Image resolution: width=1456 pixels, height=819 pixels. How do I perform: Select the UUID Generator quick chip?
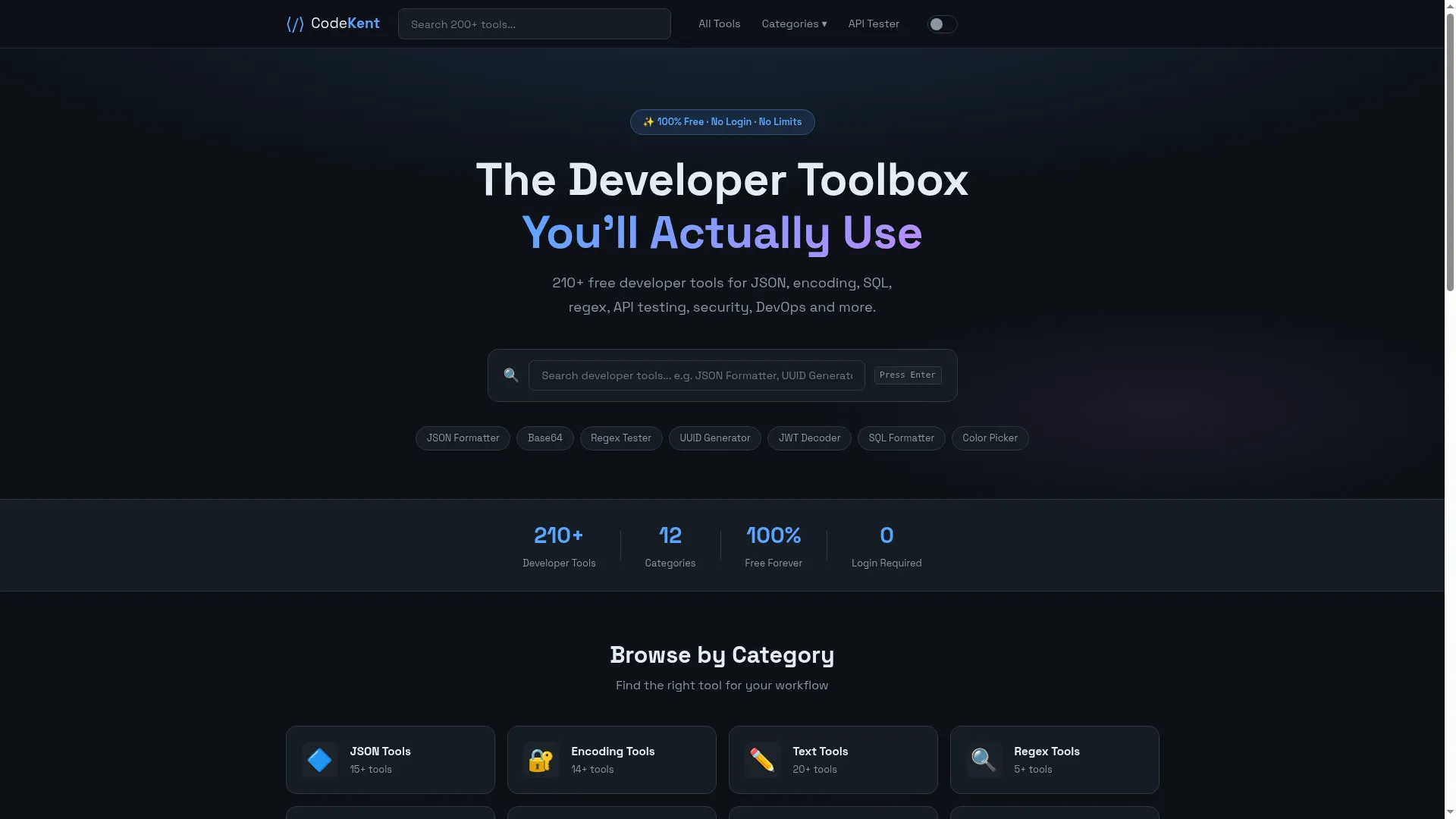[x=714, y=438]
